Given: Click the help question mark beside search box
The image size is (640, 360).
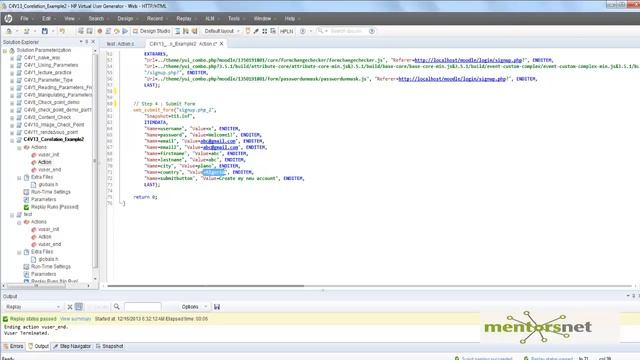Looking at the screenshot, I should [372, 31].
